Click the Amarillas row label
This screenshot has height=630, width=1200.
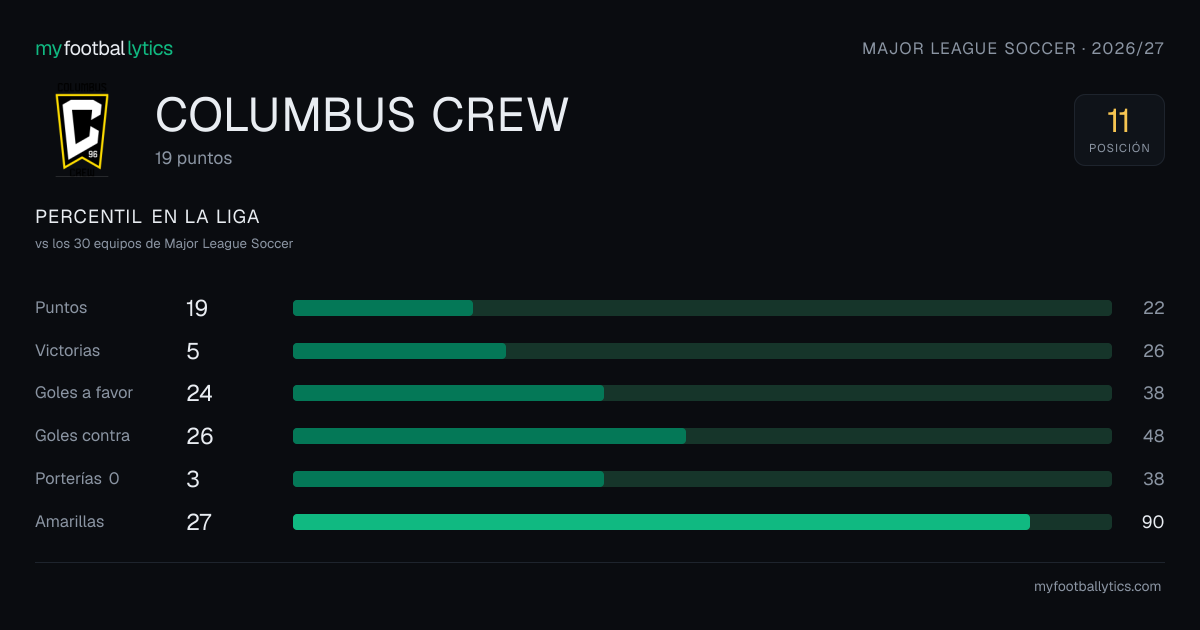[x=69, y=522]
